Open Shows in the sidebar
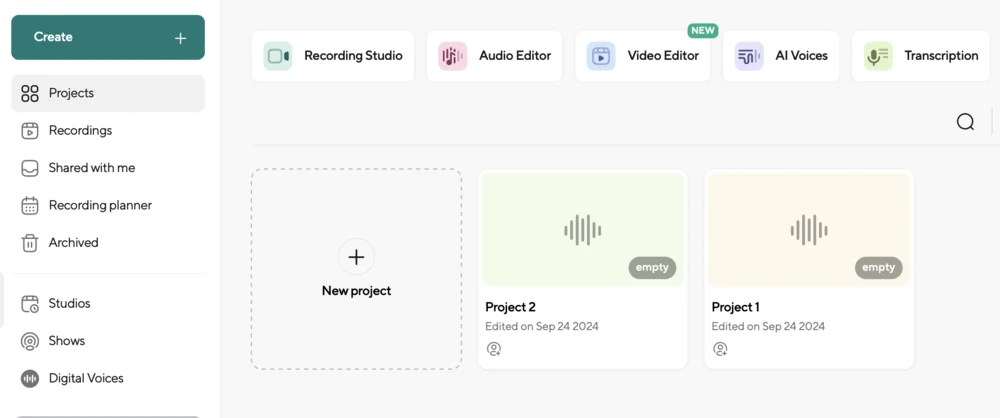Screen dimensions: 1000x418 pyautogui.click(x=66, y=341)
